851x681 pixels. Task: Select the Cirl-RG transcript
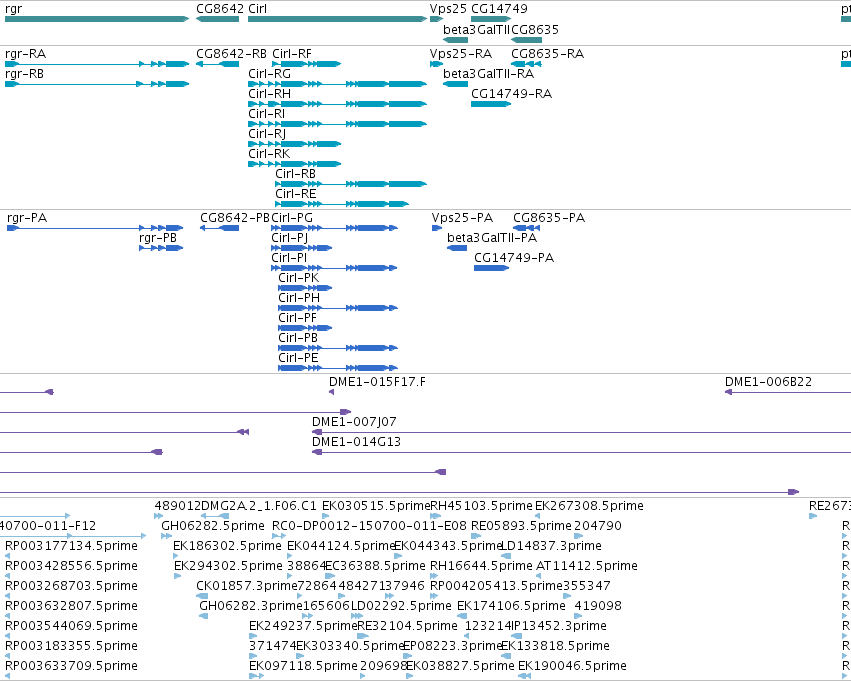pyautogui.click(x=337, y=84)
